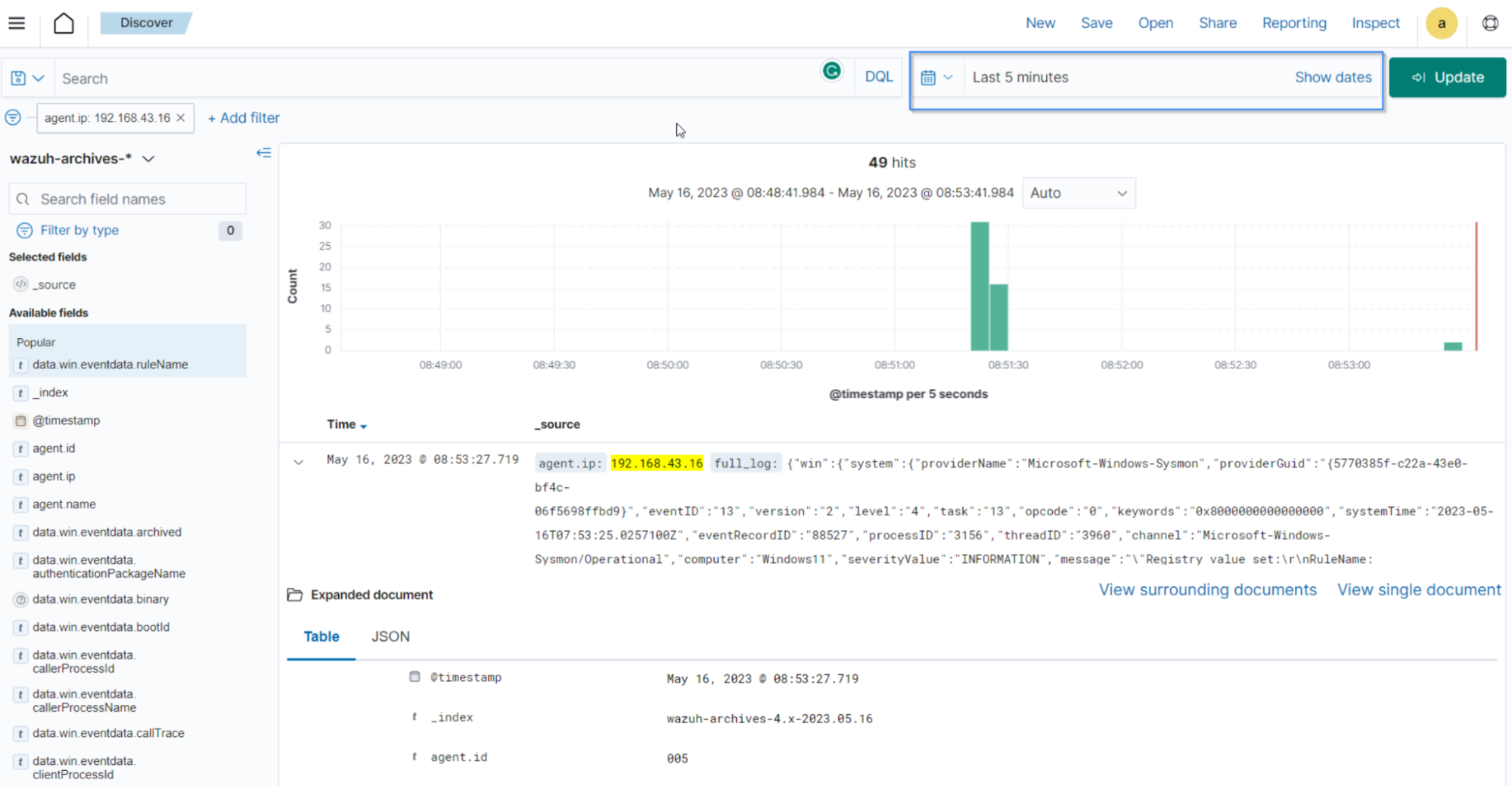Toggle Filter by type field options

pos(79,230)
